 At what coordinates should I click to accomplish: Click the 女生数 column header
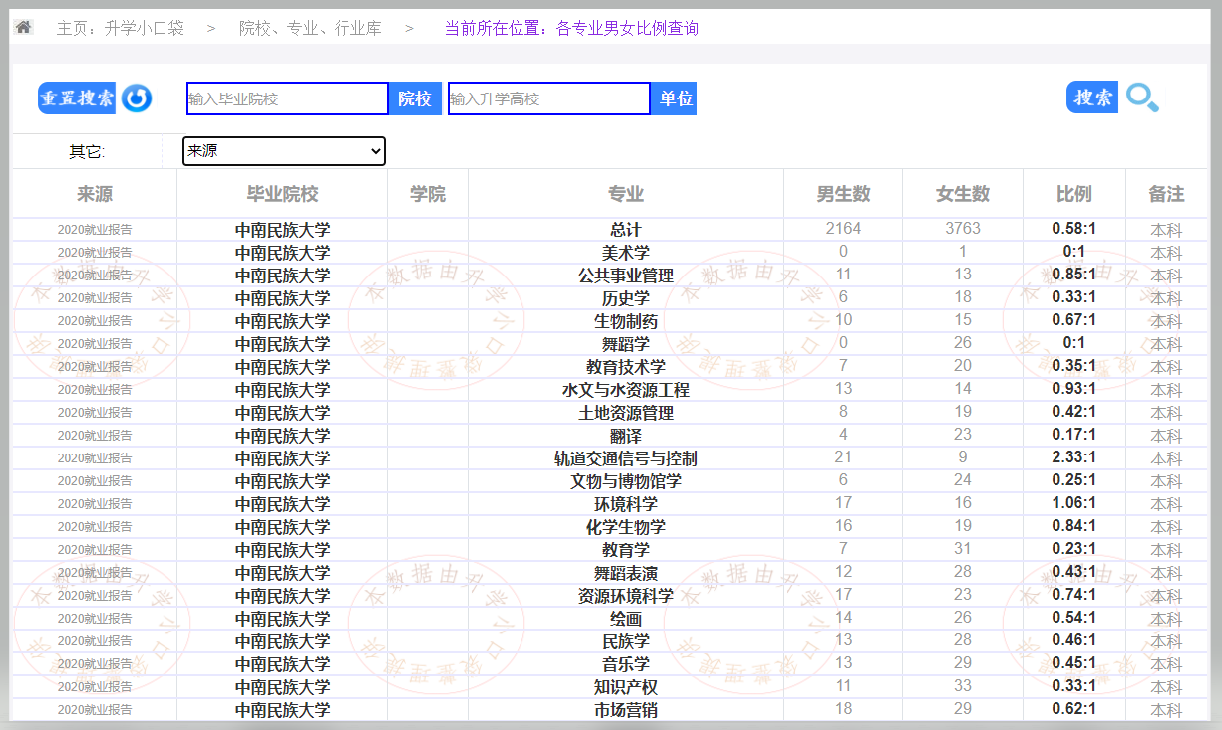tap(963, 194)
